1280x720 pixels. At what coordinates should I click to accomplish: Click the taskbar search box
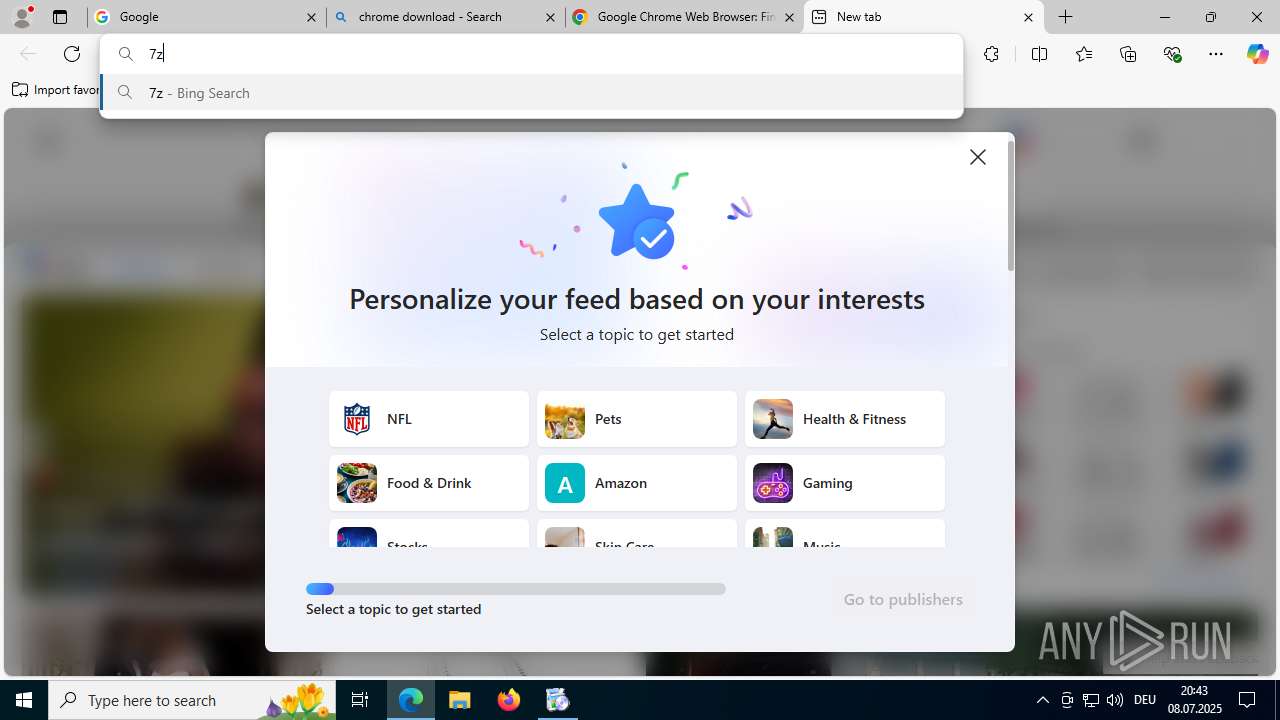tap(193, 700)
